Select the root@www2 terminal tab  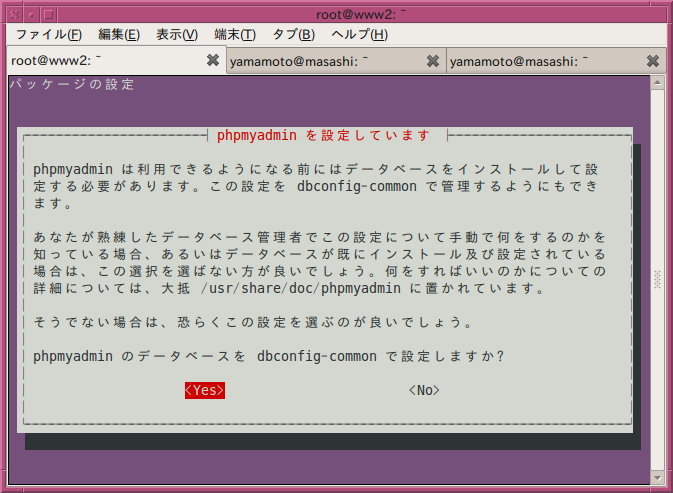tap(116, 60)
